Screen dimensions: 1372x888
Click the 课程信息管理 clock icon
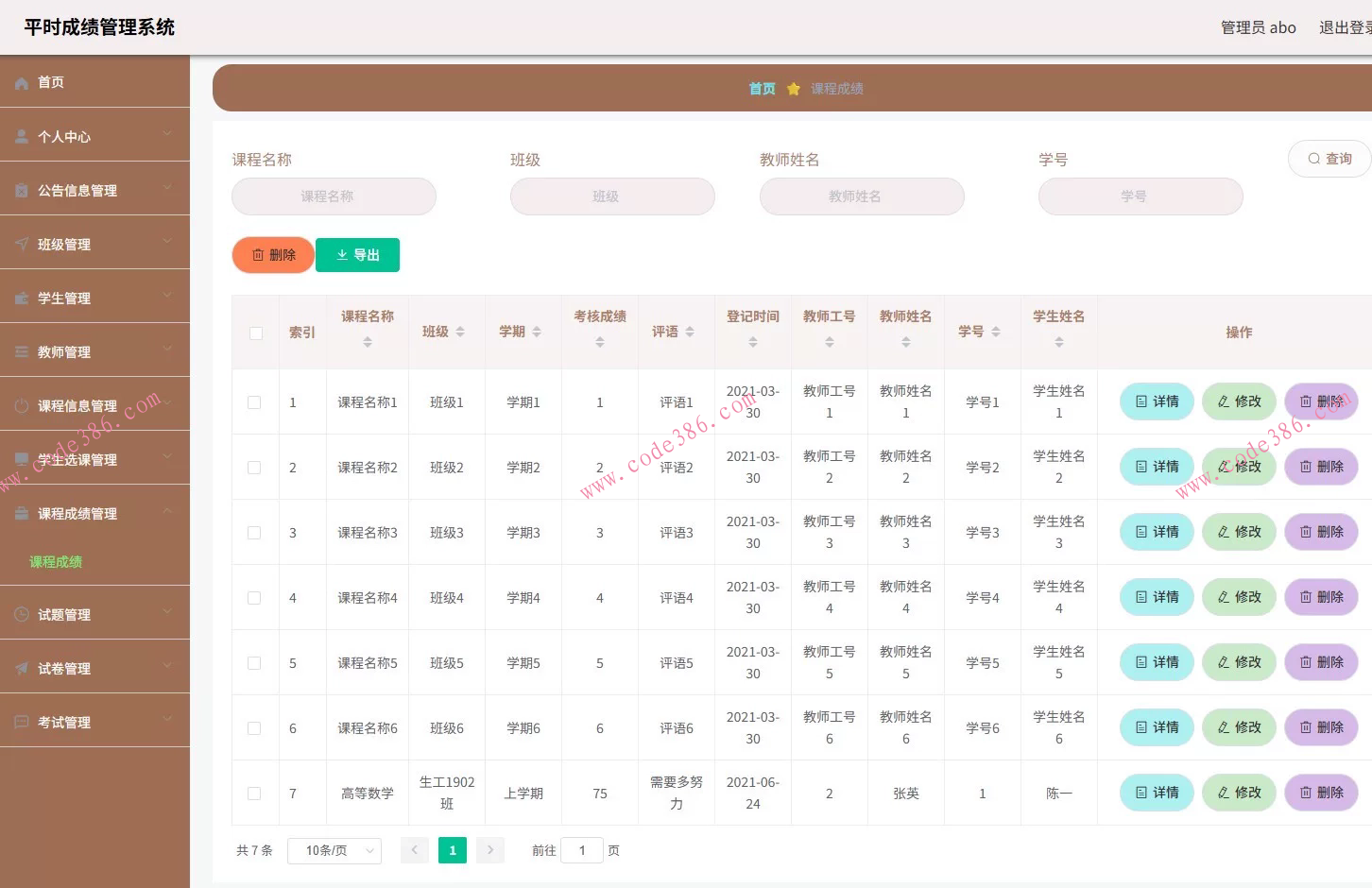pyautogui.click(x=21, y=404)
